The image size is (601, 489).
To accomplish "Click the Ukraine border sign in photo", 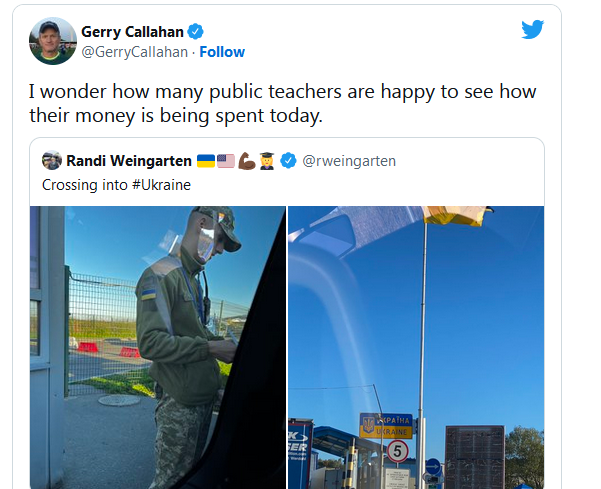I will tap(386, 426).
